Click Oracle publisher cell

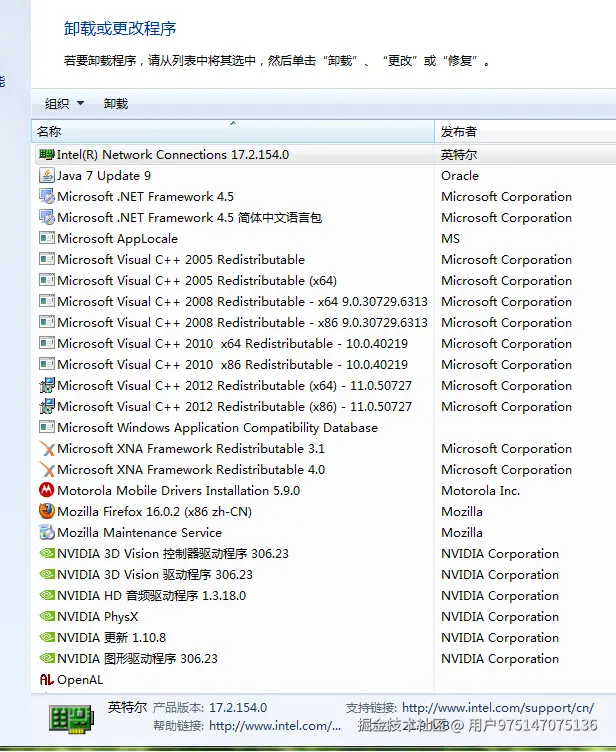[460, 176]
